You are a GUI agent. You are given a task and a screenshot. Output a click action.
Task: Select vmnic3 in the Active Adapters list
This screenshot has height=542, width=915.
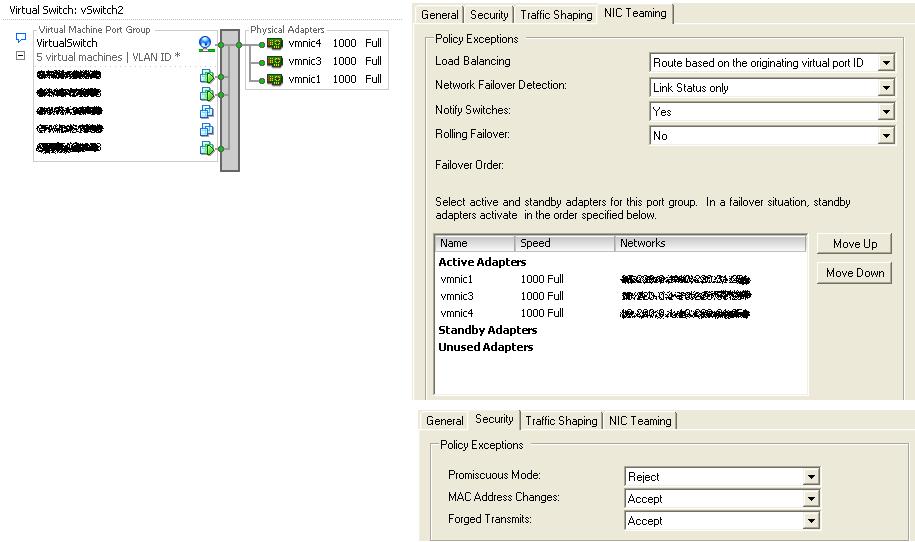[456, 296]
